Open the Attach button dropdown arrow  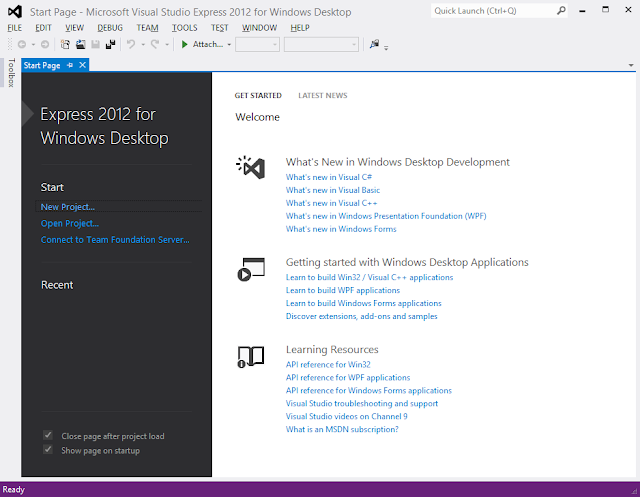[x=229, y=44]
